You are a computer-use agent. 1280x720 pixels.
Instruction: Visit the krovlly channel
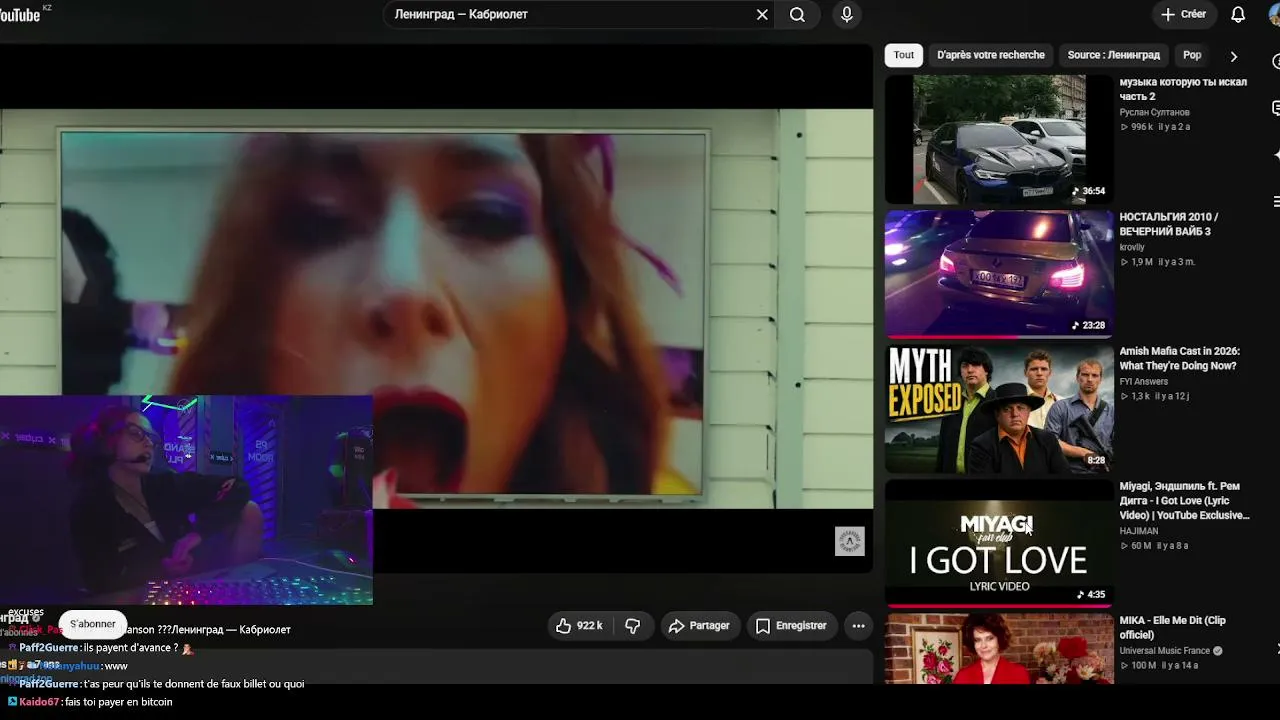pos(1132,247)
